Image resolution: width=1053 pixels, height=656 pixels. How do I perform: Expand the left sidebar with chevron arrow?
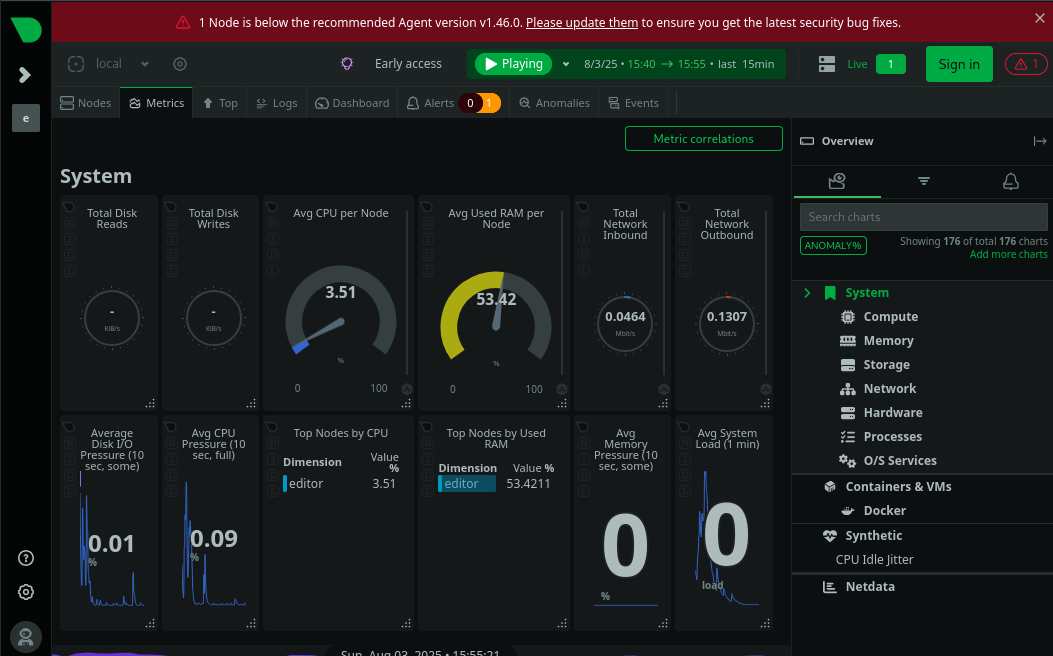(x=25, y=75)
